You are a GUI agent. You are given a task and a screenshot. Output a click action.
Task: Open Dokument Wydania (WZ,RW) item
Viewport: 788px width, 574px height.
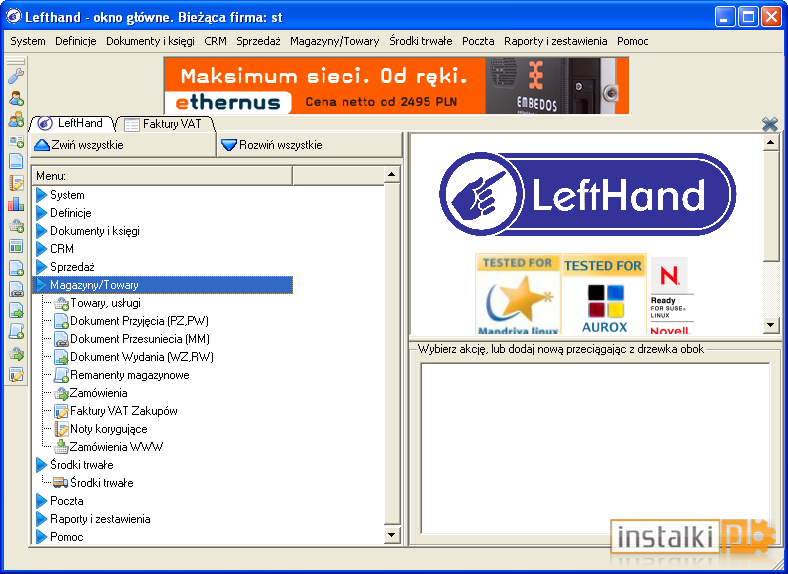pos(142,357)
